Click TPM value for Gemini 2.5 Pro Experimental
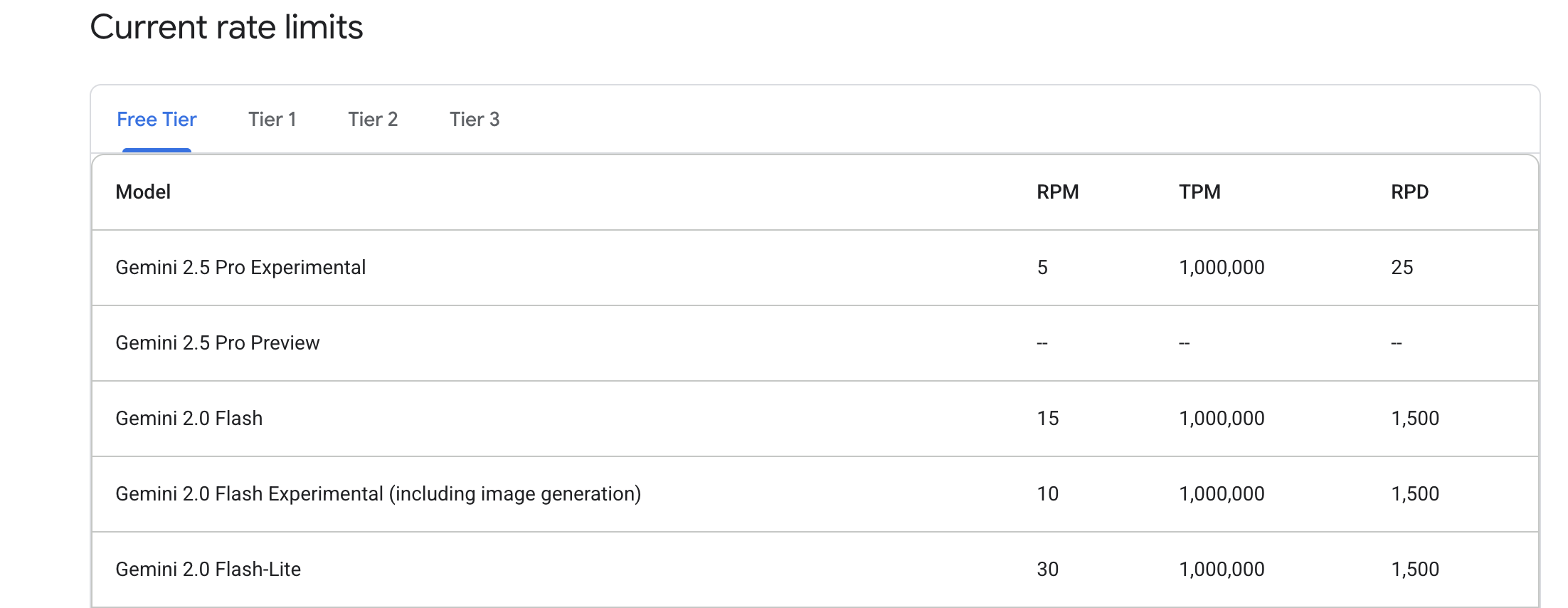This screenshot has width=1568, height=608. pyautogui.click(x=1222, y=268)
